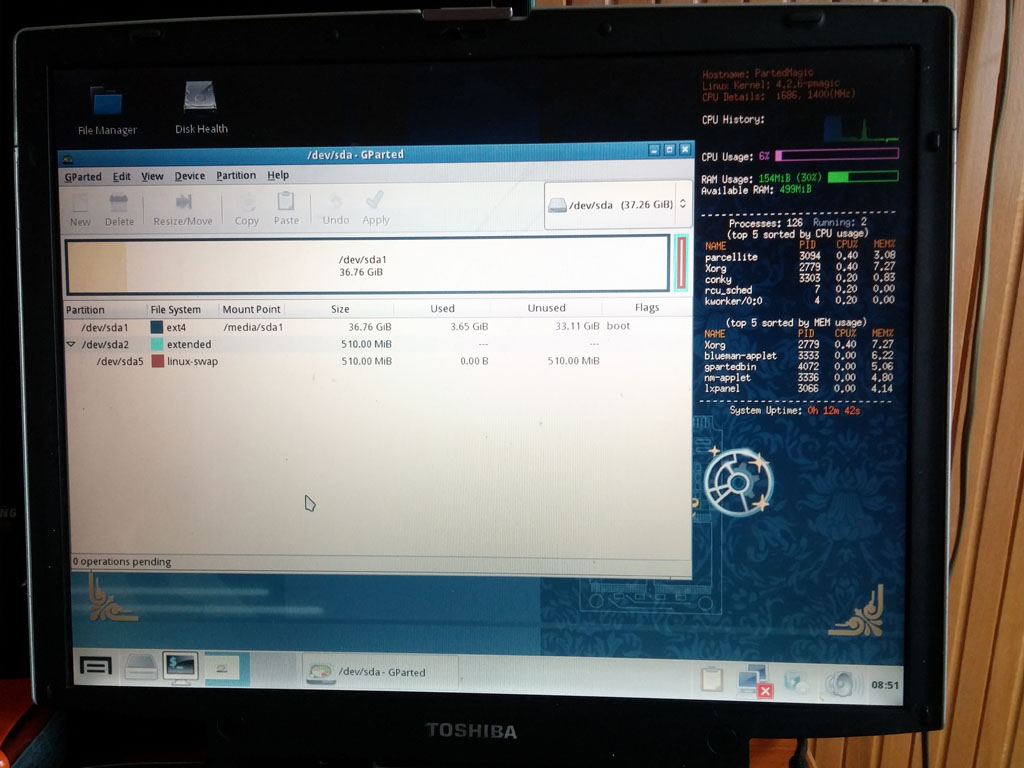This screenshot has width=1024, height=768.
Task: Open the Device menu
Action: point(189,176)
